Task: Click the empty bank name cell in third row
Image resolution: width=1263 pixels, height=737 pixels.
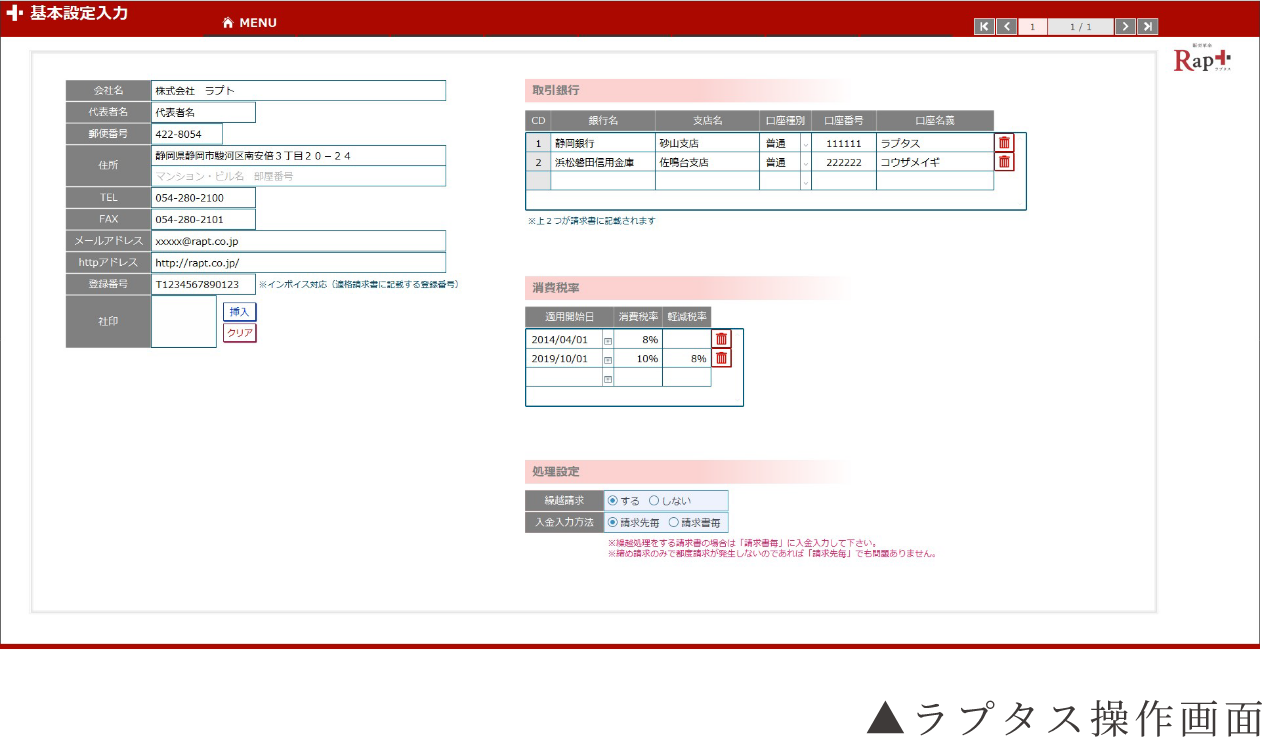Action: click(603, 181)
